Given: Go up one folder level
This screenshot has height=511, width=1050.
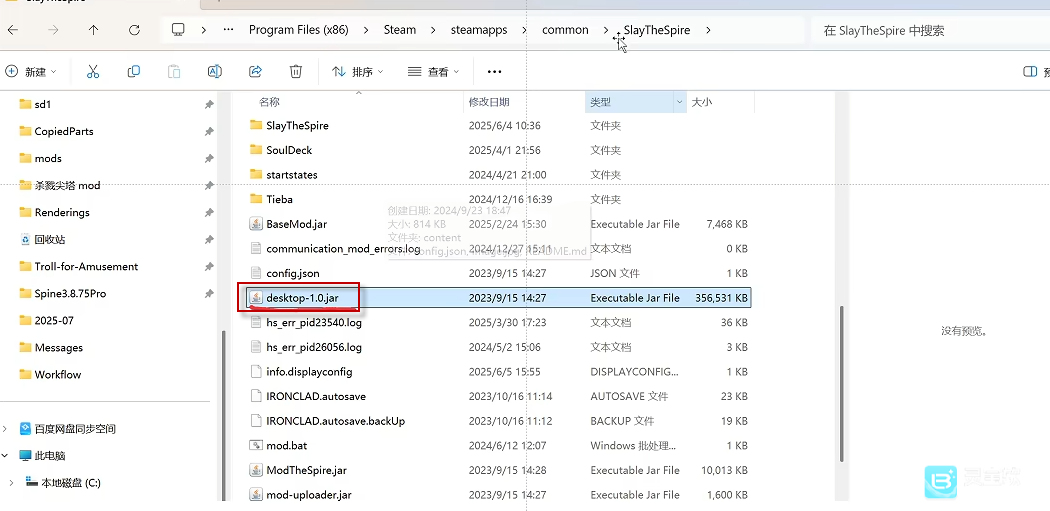Looking at the screenshot, I should click(x=94, y=30).
